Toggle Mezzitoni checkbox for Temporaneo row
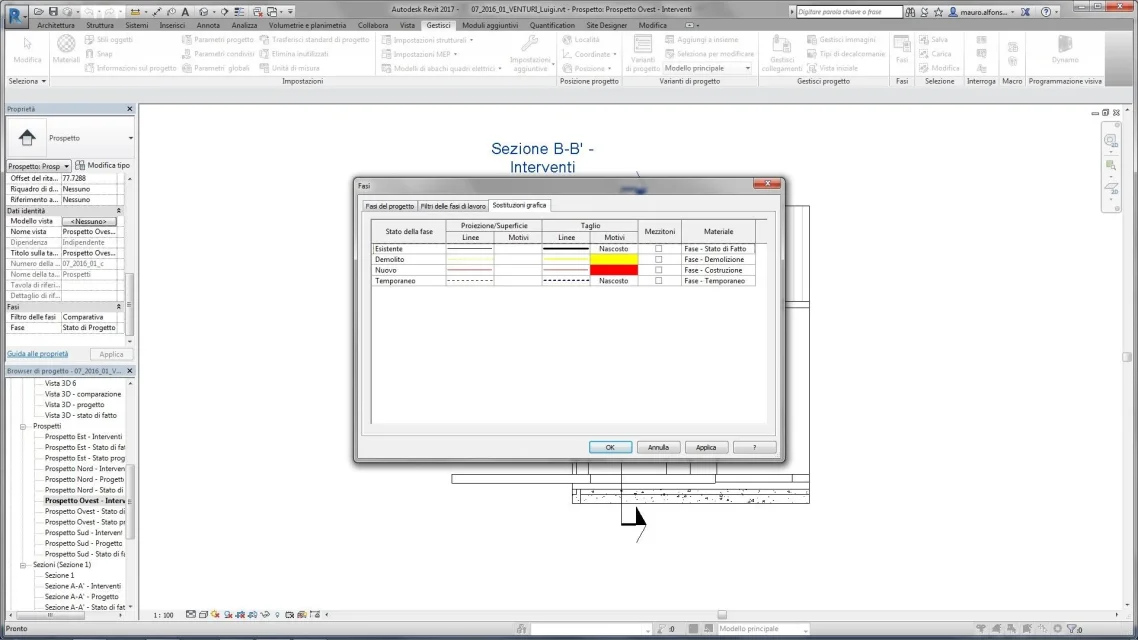The height and width of the screenshot is (640, 1138). click(x=658, y=281)
